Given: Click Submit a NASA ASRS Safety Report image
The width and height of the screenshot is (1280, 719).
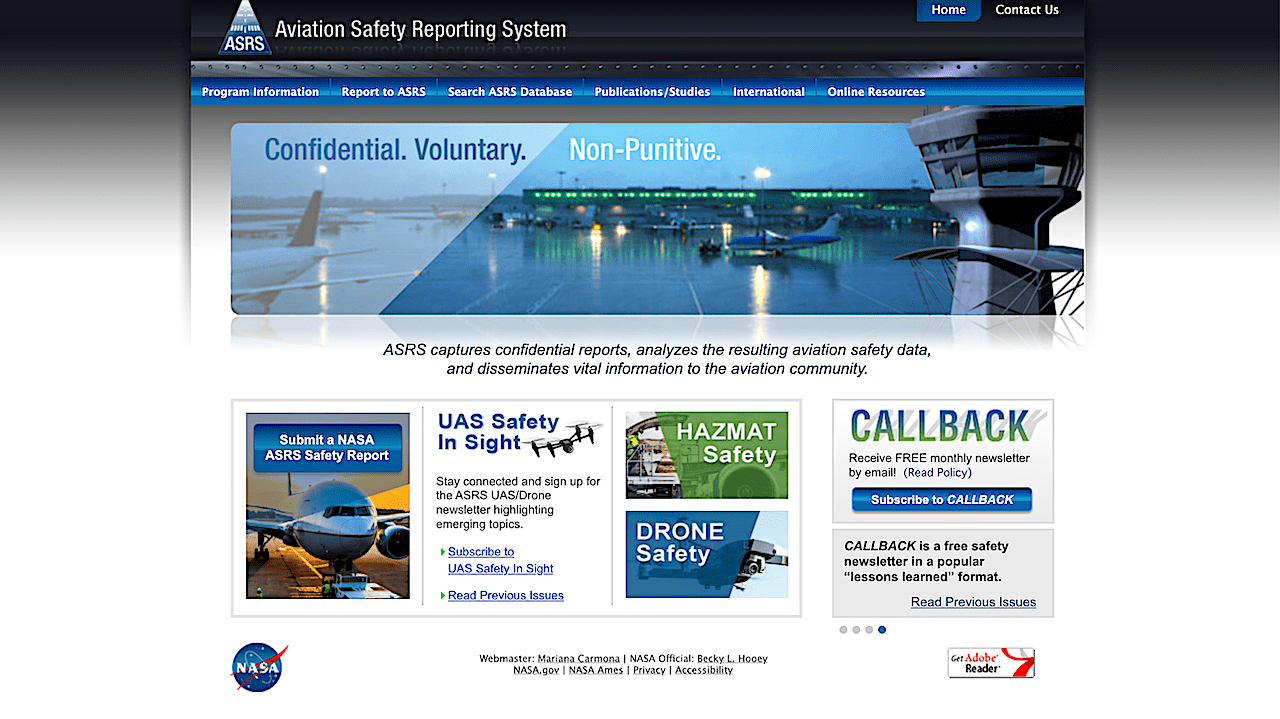Looking at the screenshot, I should (328, 506).
